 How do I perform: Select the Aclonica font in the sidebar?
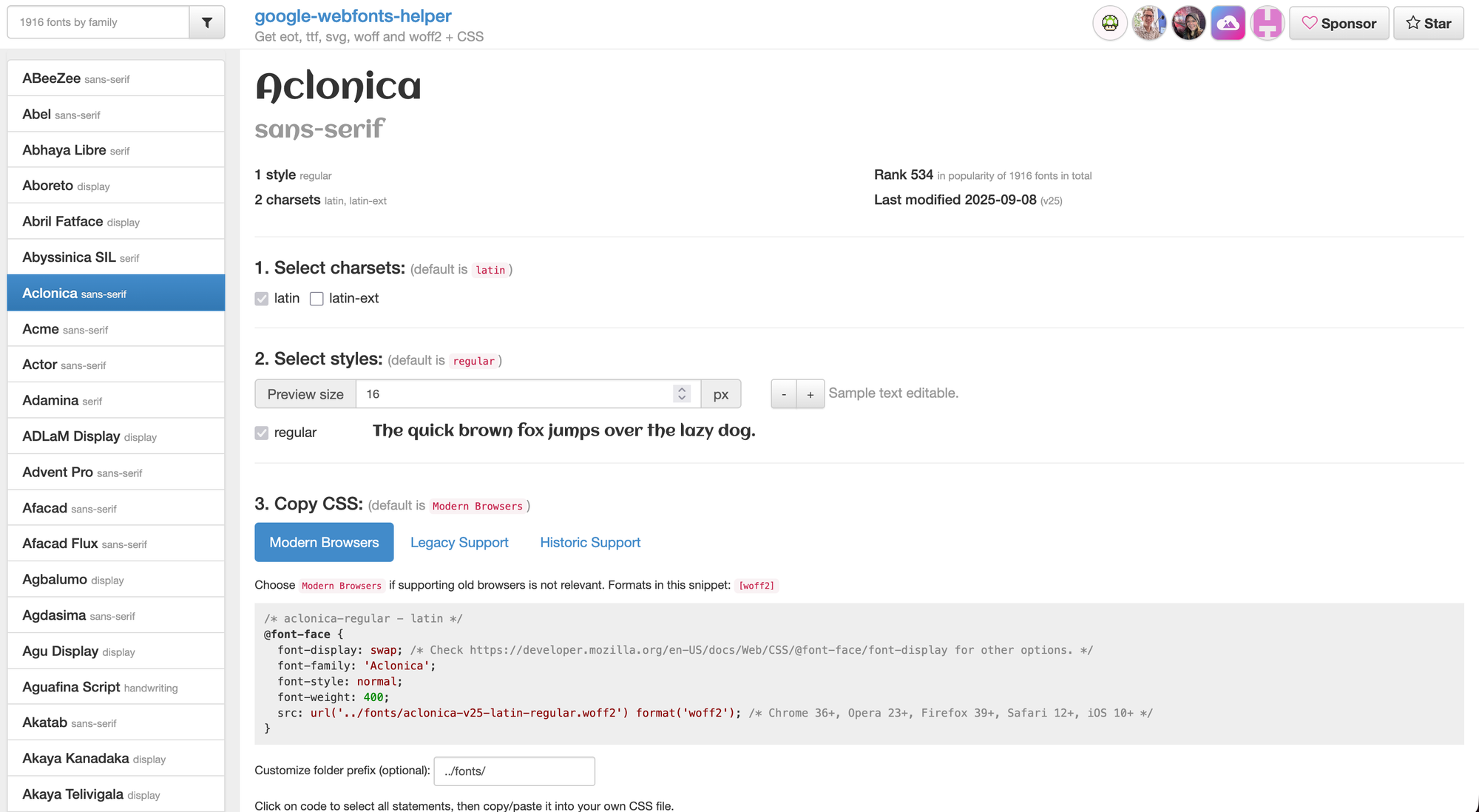(115, 293)
